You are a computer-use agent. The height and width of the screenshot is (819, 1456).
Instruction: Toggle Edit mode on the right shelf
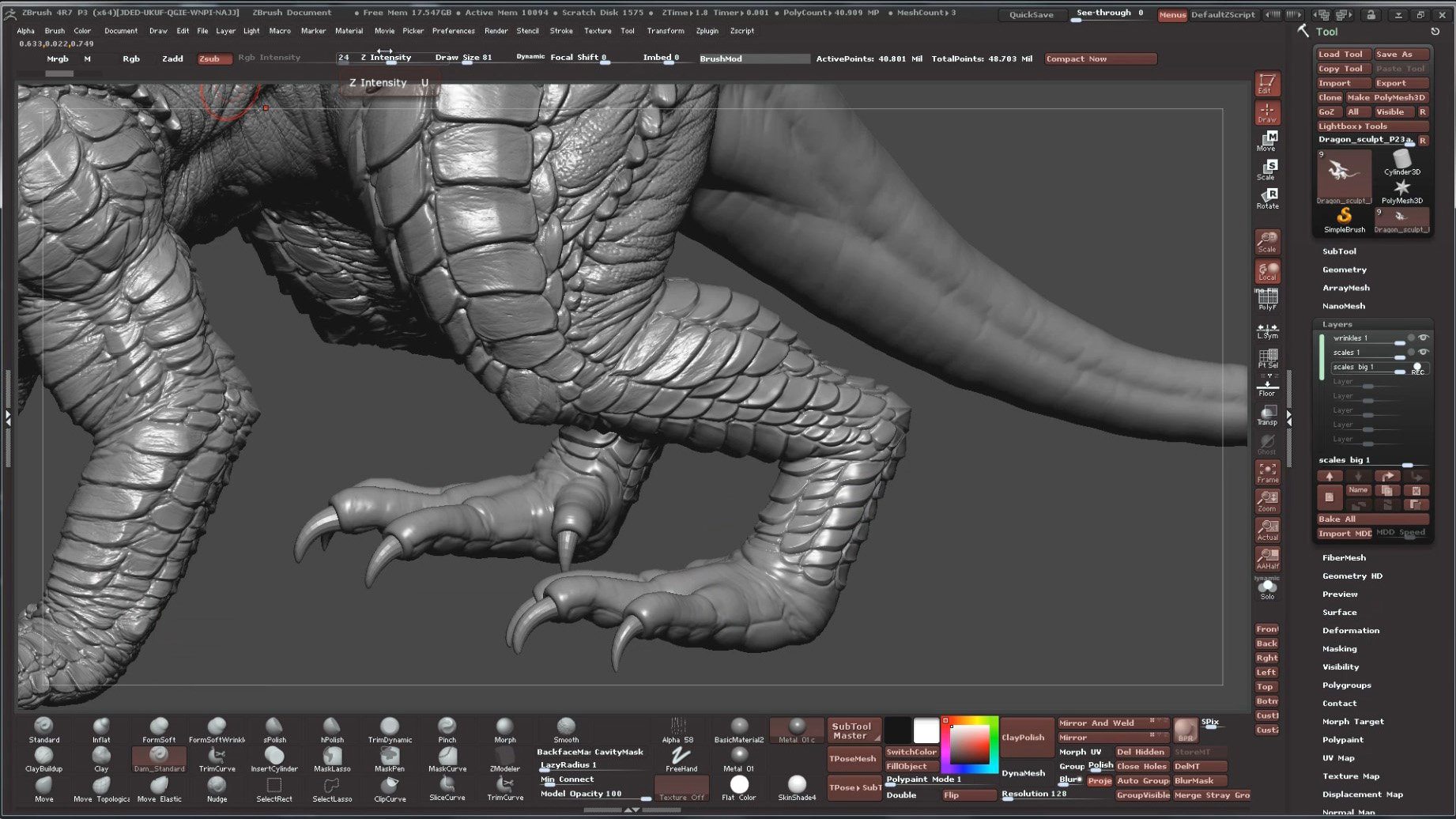tap(1267, 83)
